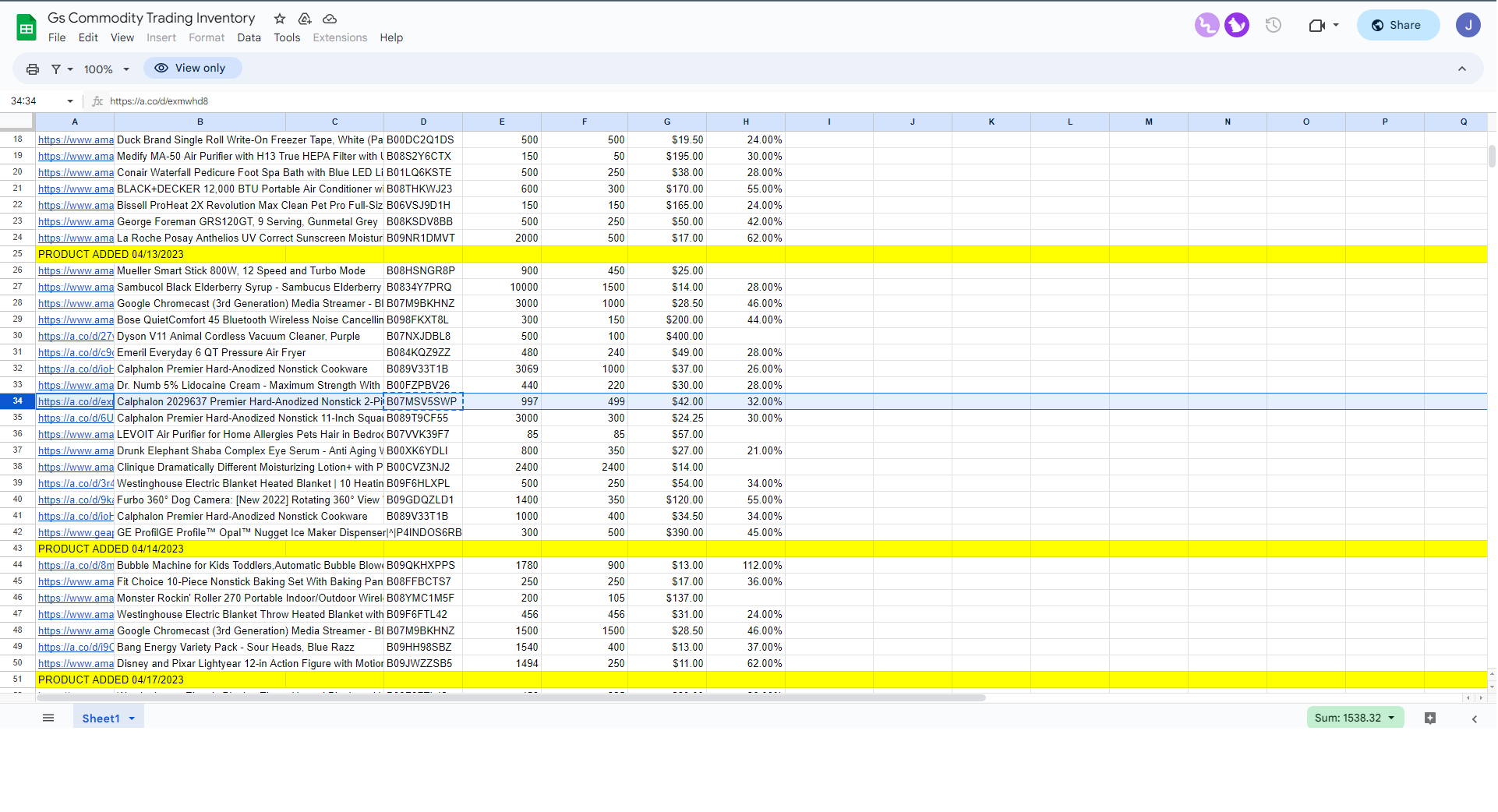1498x812 pixels.
Task: Click the filter funnel icon
Action: pyautogui.click(x=56, y=69)
